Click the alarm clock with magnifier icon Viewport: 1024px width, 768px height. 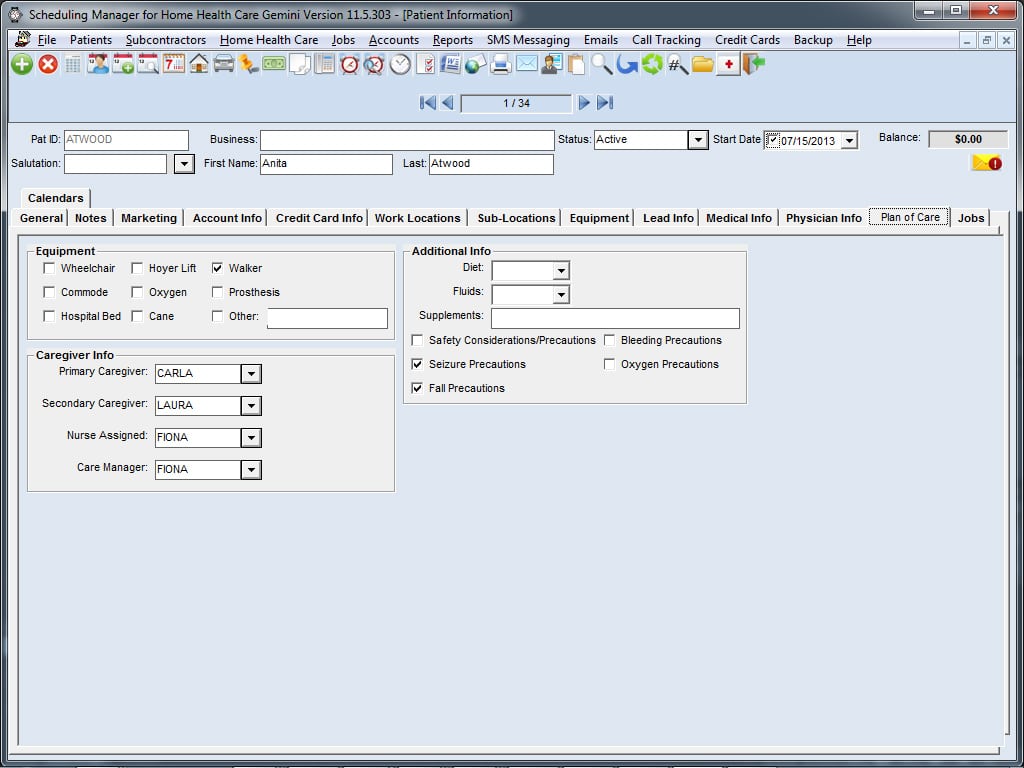point(374,64)
